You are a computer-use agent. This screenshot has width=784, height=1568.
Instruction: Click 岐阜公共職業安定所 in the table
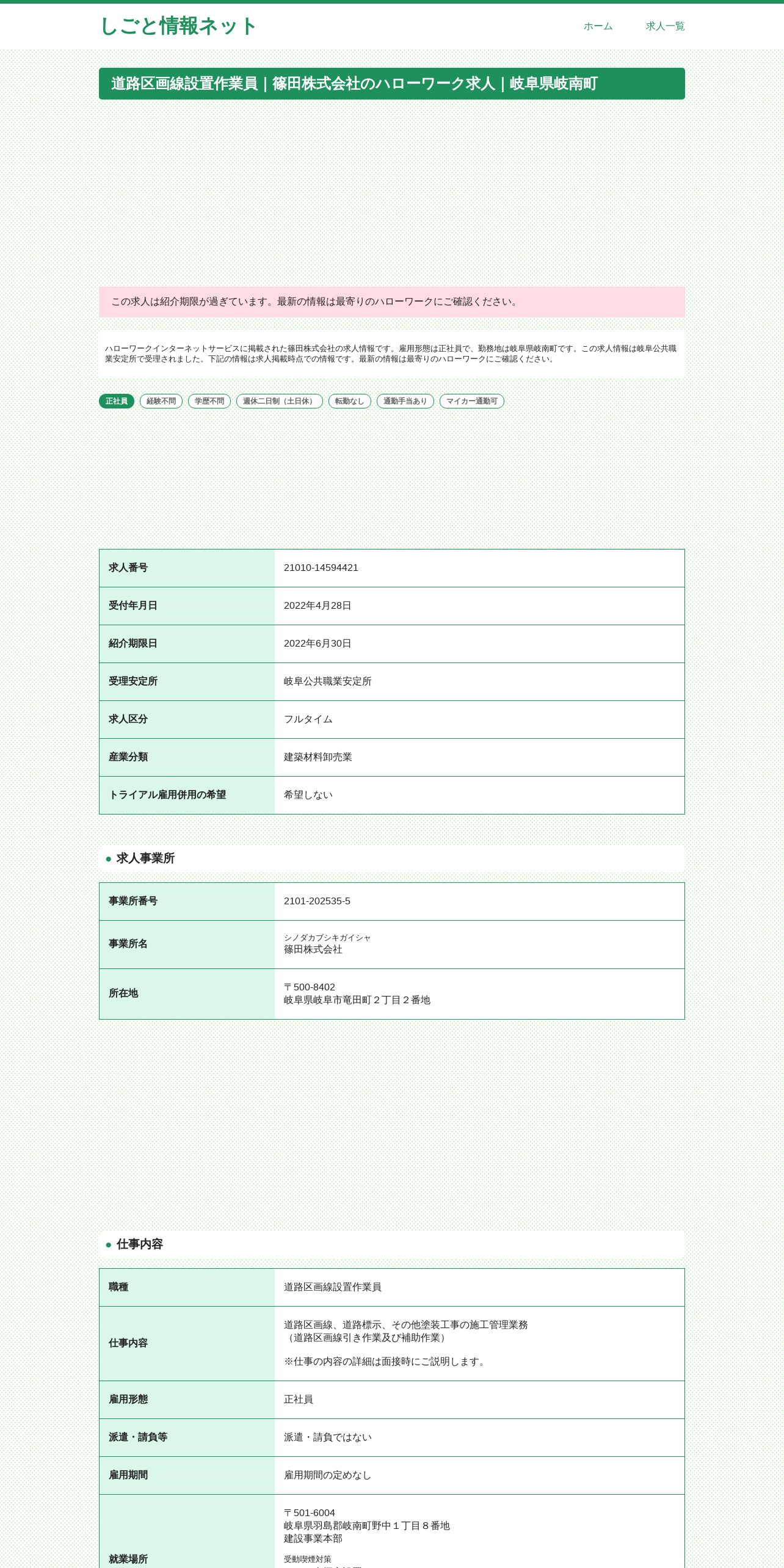(x=328, y=681)
